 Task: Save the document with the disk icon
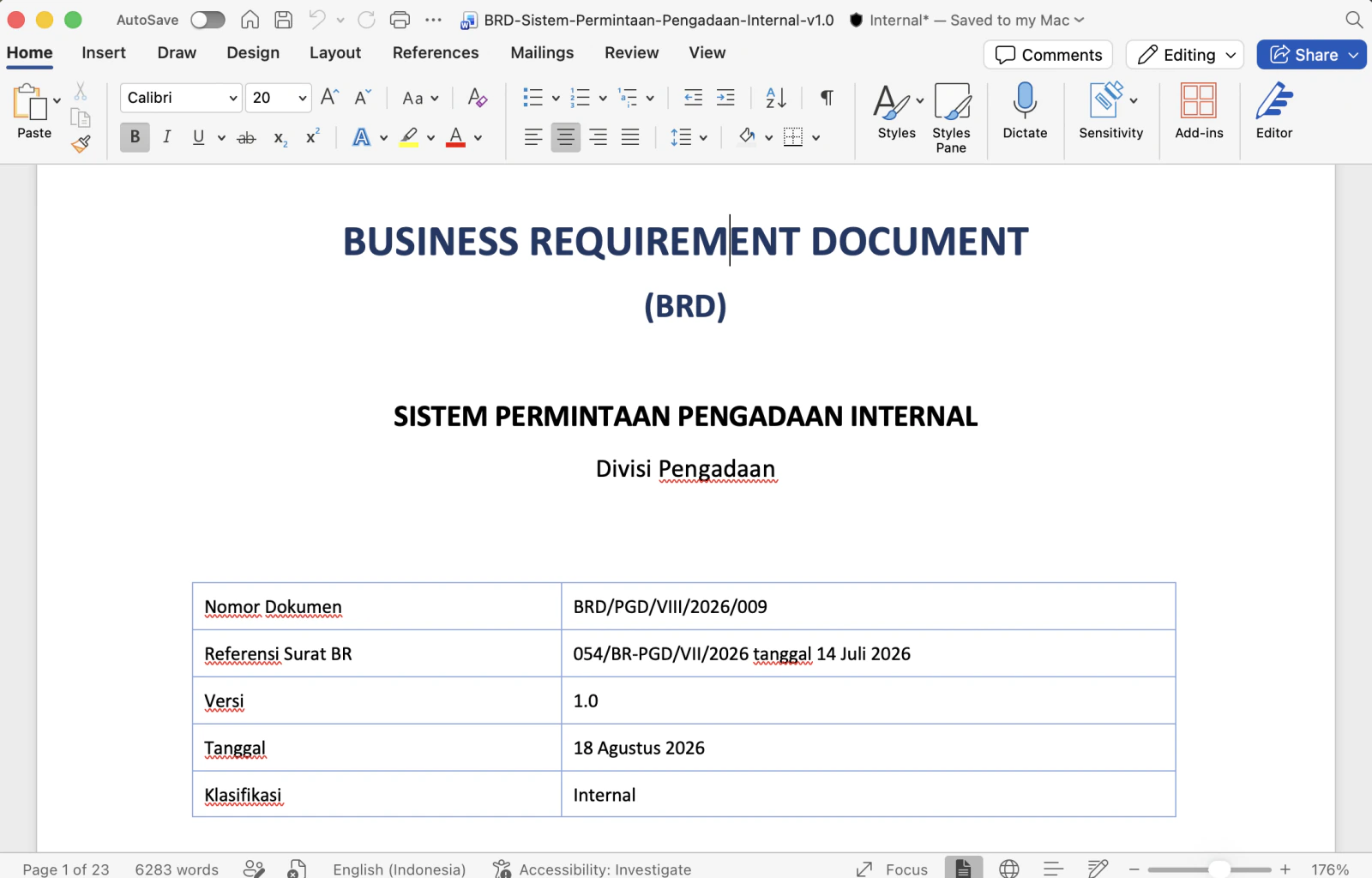[284, 20]
